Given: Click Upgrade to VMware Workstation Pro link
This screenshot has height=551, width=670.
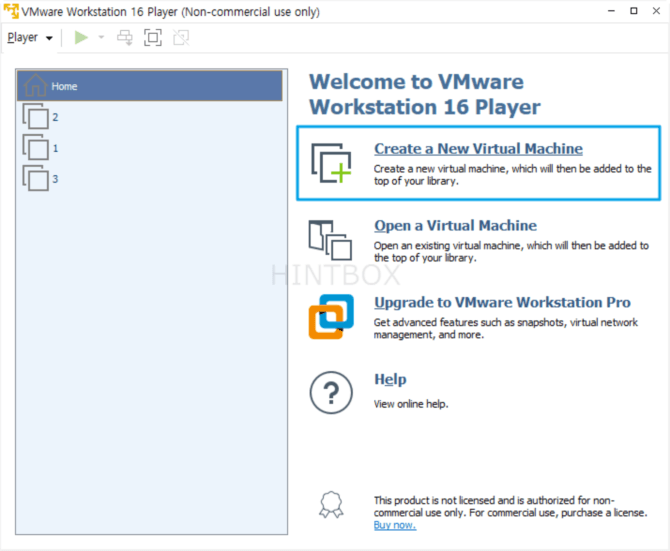Looking at the screenshot, I should 502,302.
